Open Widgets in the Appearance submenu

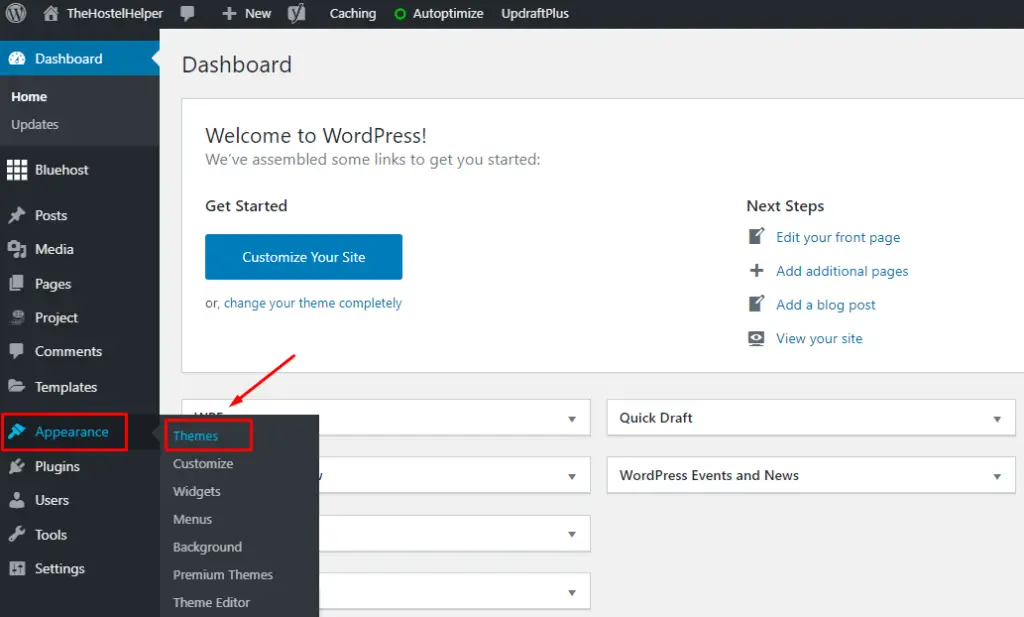point(197,492)
